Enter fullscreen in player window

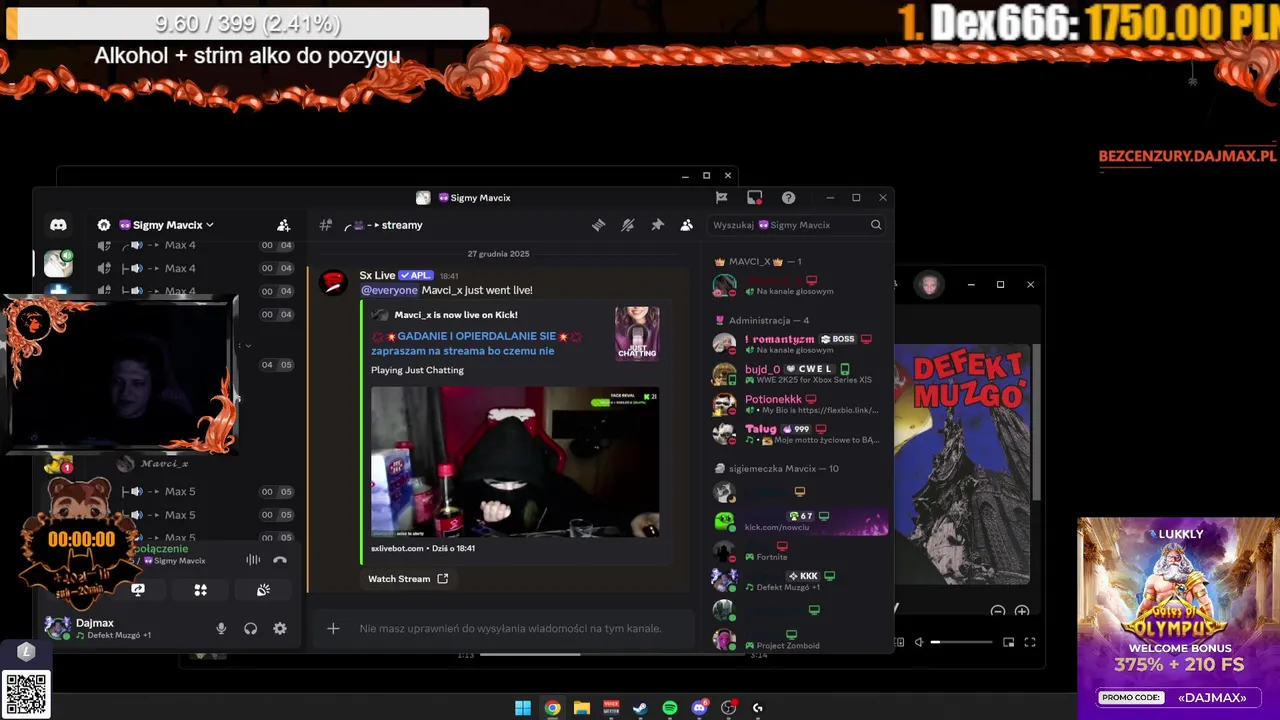click(x=1030, y=642)
